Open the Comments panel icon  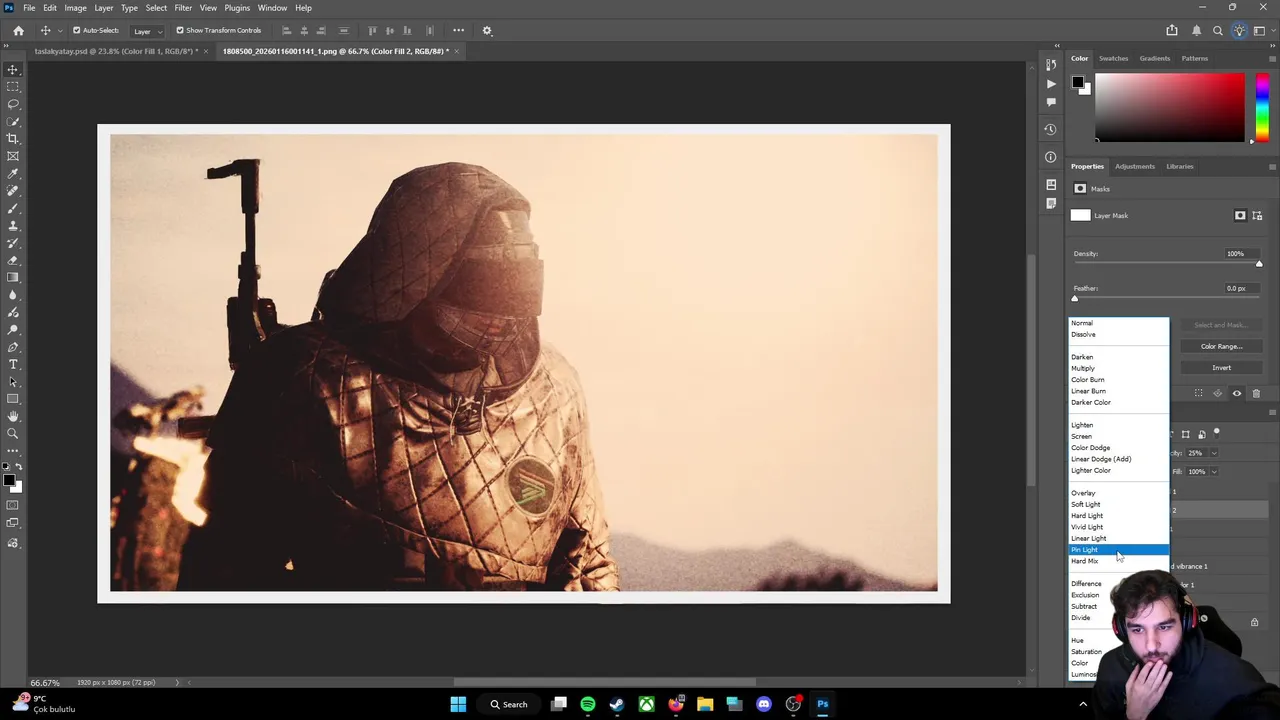coord(1050,102)
